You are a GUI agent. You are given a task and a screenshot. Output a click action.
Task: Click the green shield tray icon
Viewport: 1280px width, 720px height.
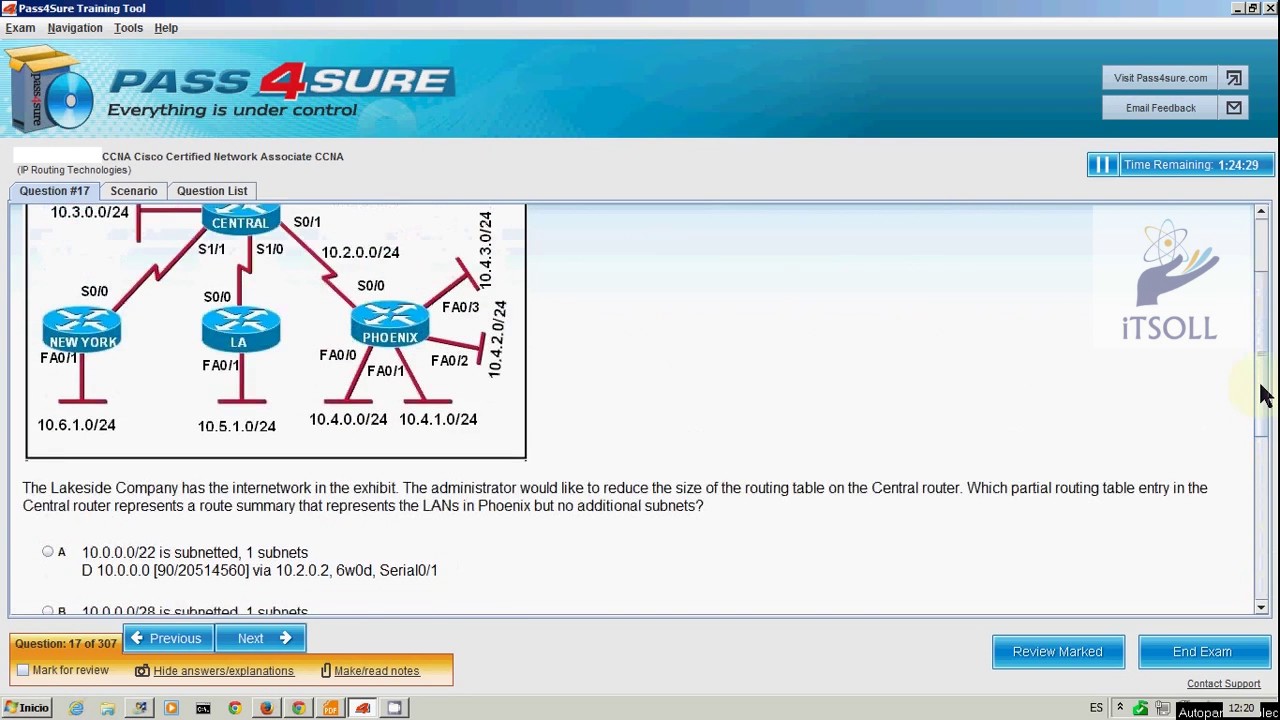point(1139,708)
